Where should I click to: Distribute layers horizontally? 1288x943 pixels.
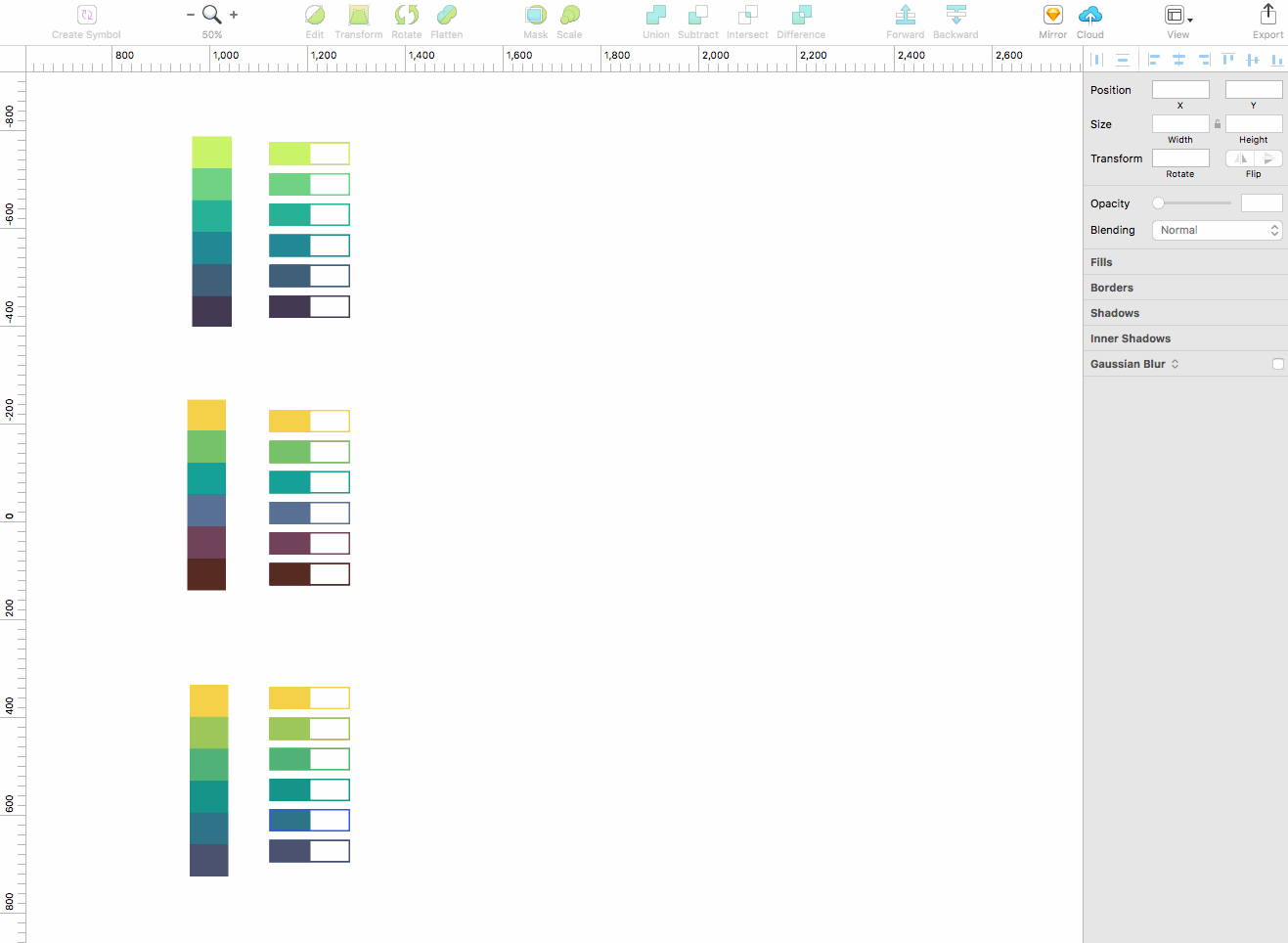point(1097,60)
